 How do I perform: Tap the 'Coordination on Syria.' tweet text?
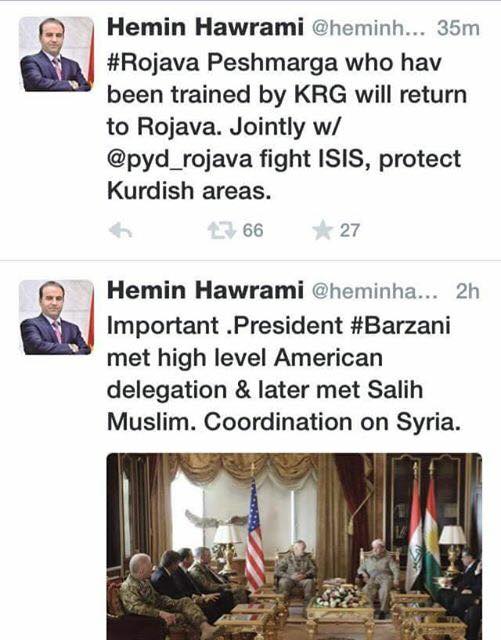coord(332,422)
